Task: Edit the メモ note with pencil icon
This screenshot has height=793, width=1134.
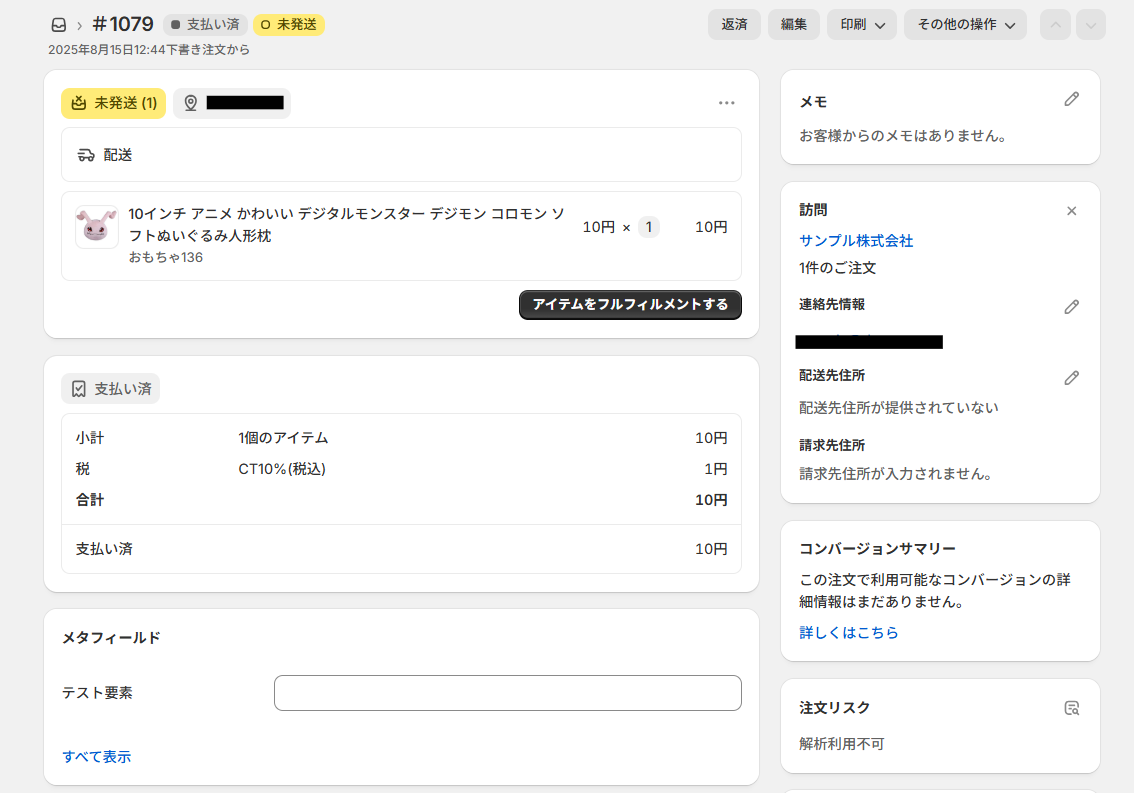Action: coord(1071,99)
